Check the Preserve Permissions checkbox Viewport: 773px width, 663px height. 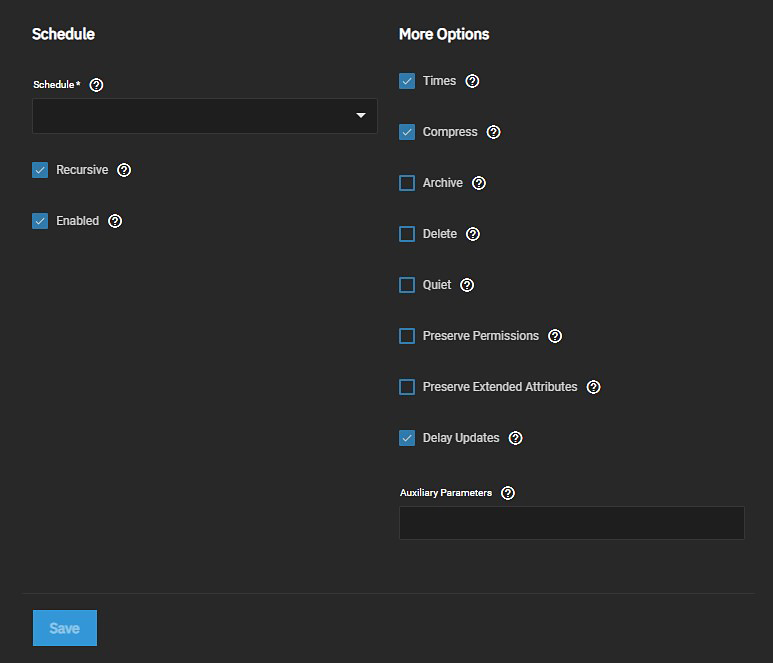tap(407, 336)
